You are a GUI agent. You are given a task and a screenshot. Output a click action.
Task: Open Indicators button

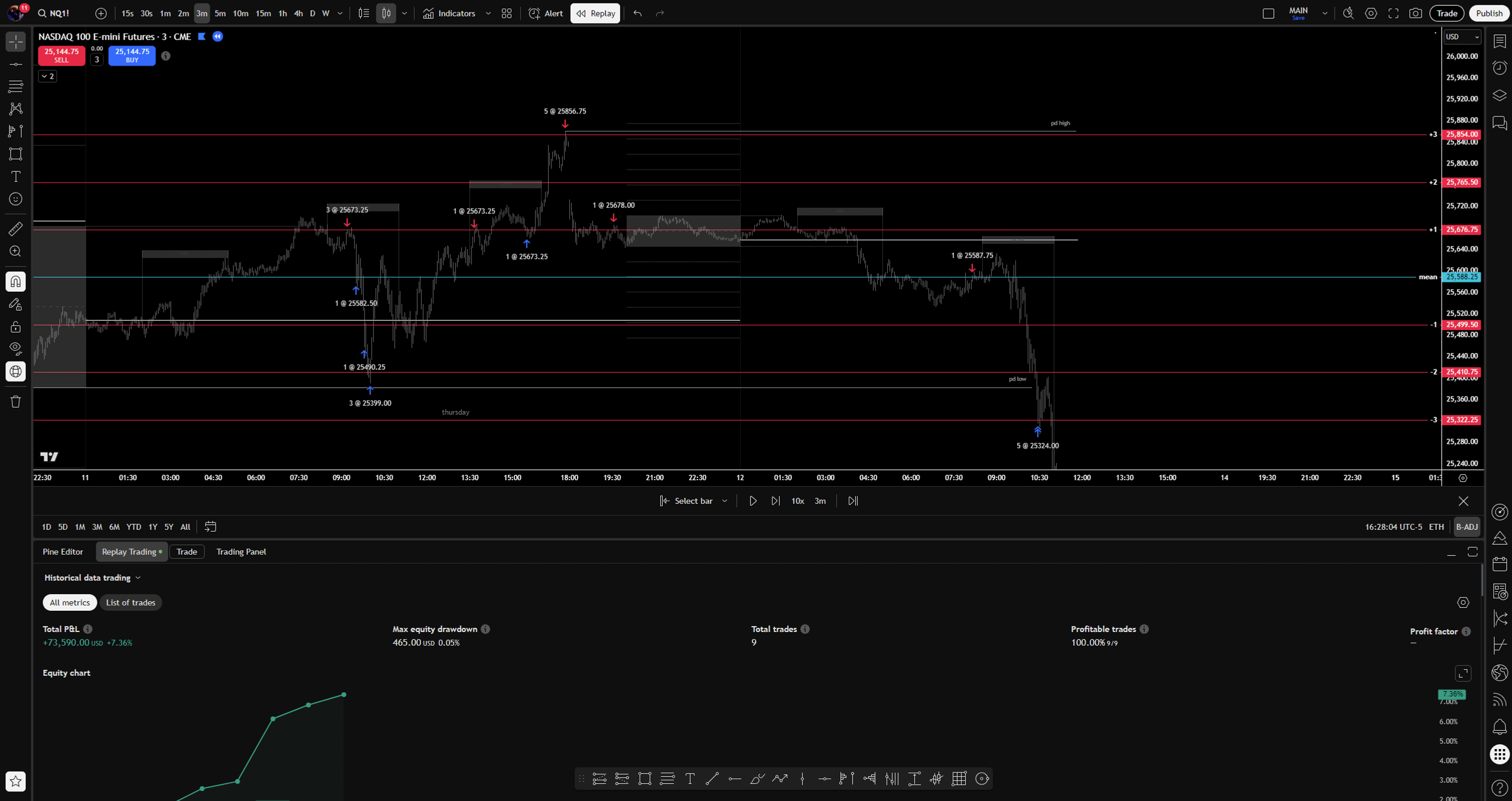click(449, 13)
